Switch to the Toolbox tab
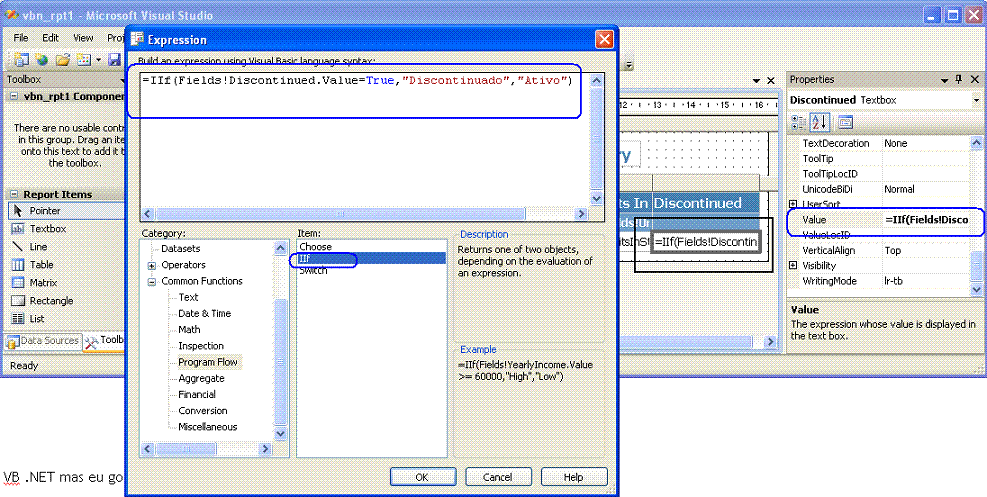 105,341
